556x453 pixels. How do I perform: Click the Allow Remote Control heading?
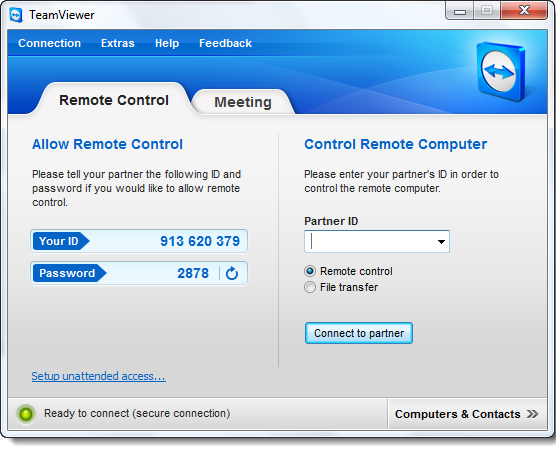click(107, 144)
